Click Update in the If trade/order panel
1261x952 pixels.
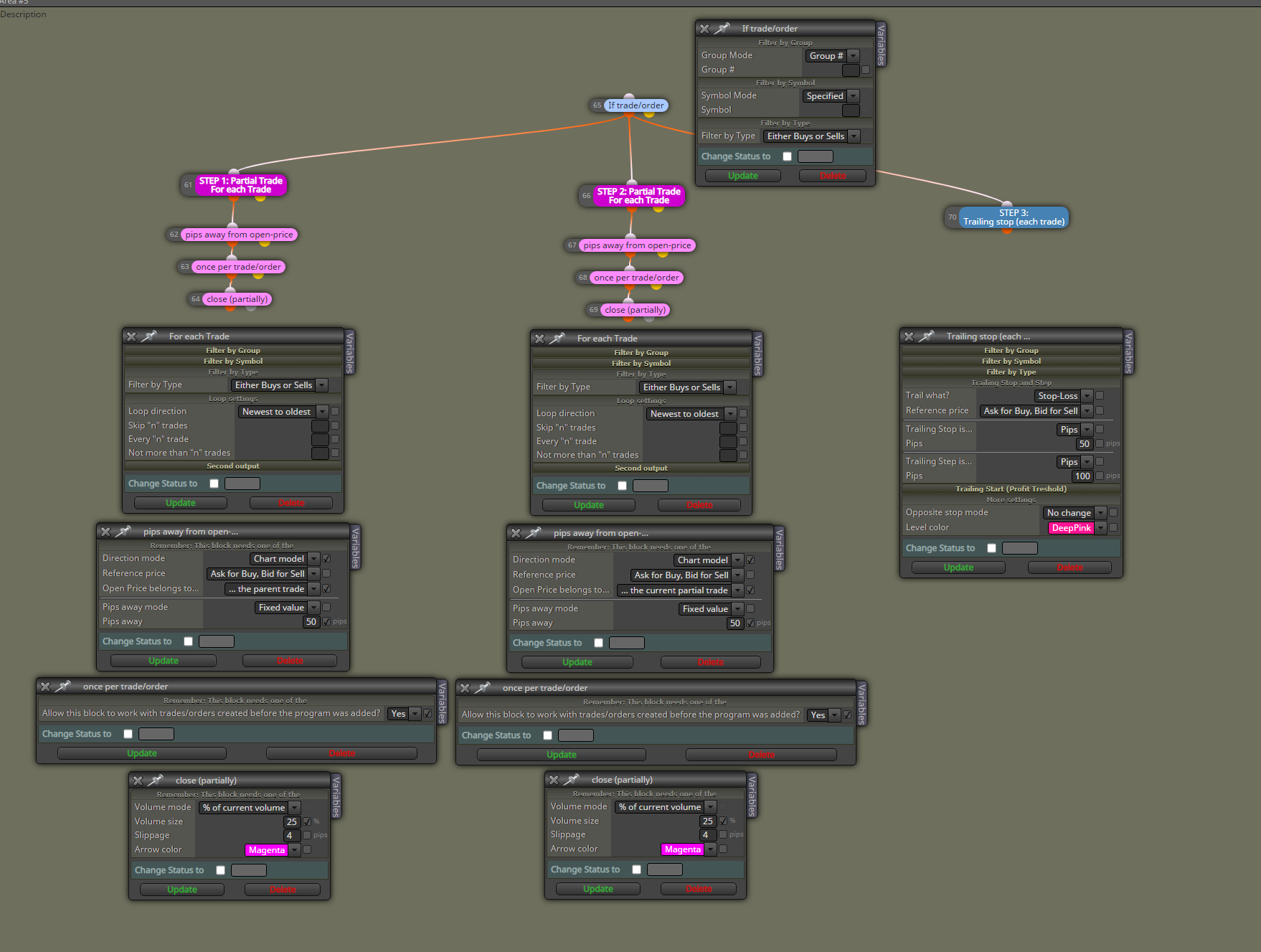click(x=742, y=176)
